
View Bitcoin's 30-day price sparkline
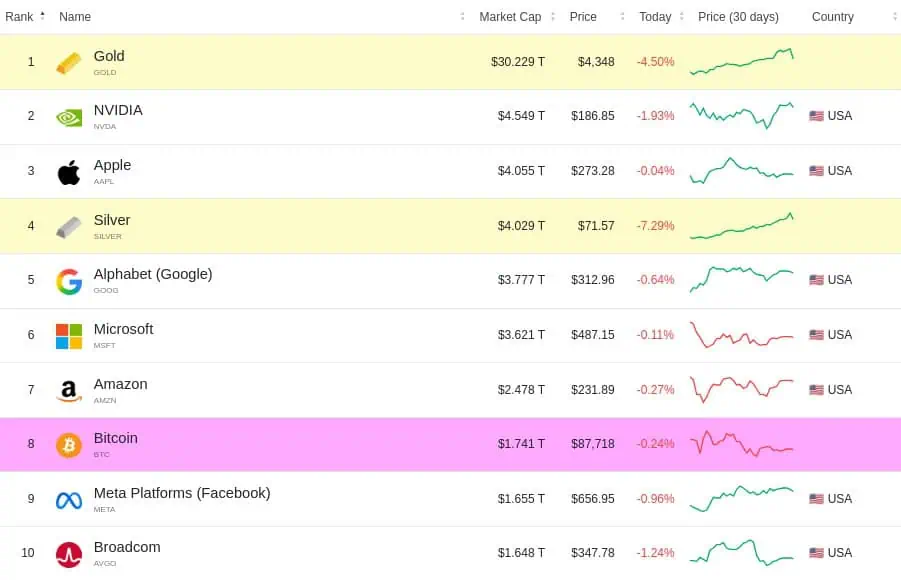pyautogui.click(x=741, y=443)
